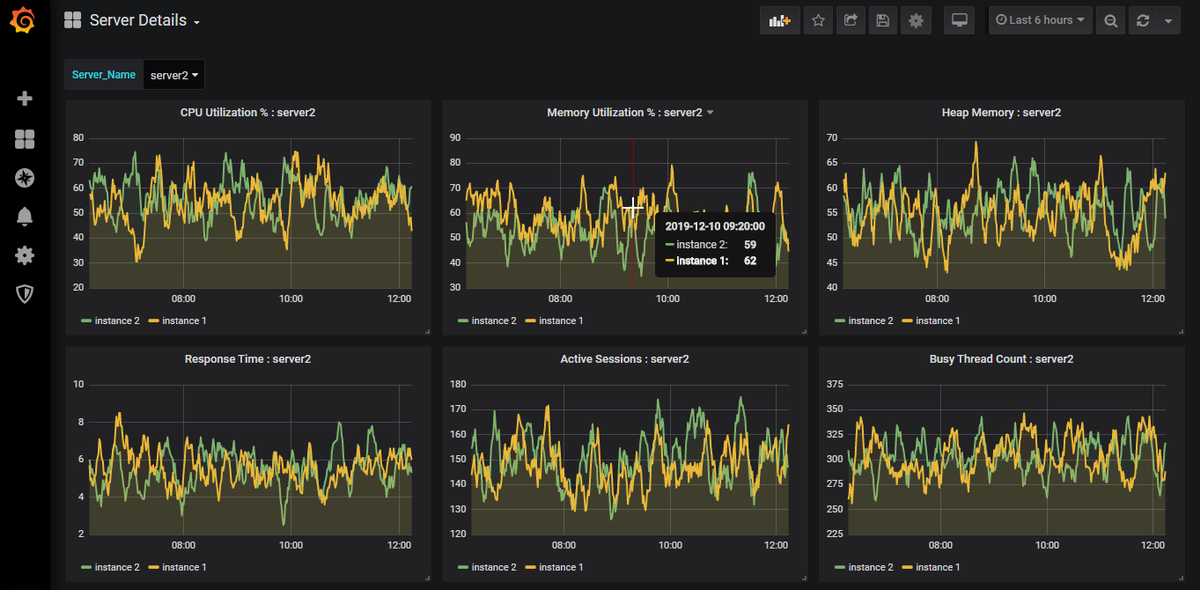Star this dashboard as favorite
This screenshot has height=590, width=1200.
(818, 20)
